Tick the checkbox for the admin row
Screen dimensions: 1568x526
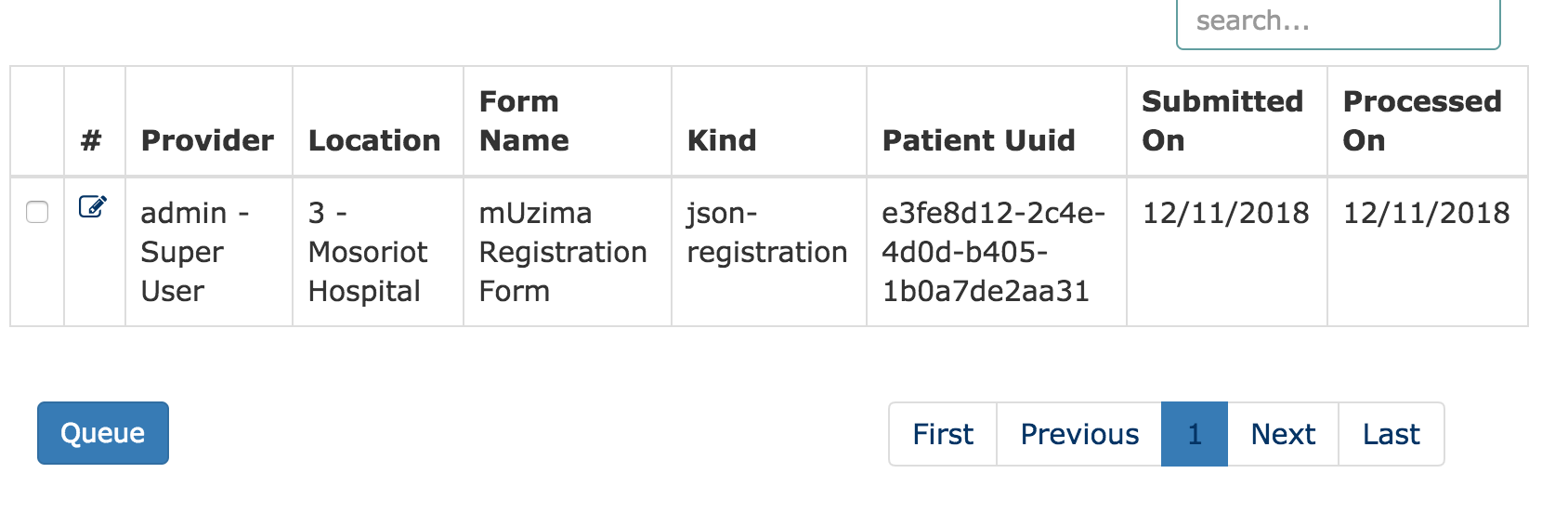click(x=37, y=212)
